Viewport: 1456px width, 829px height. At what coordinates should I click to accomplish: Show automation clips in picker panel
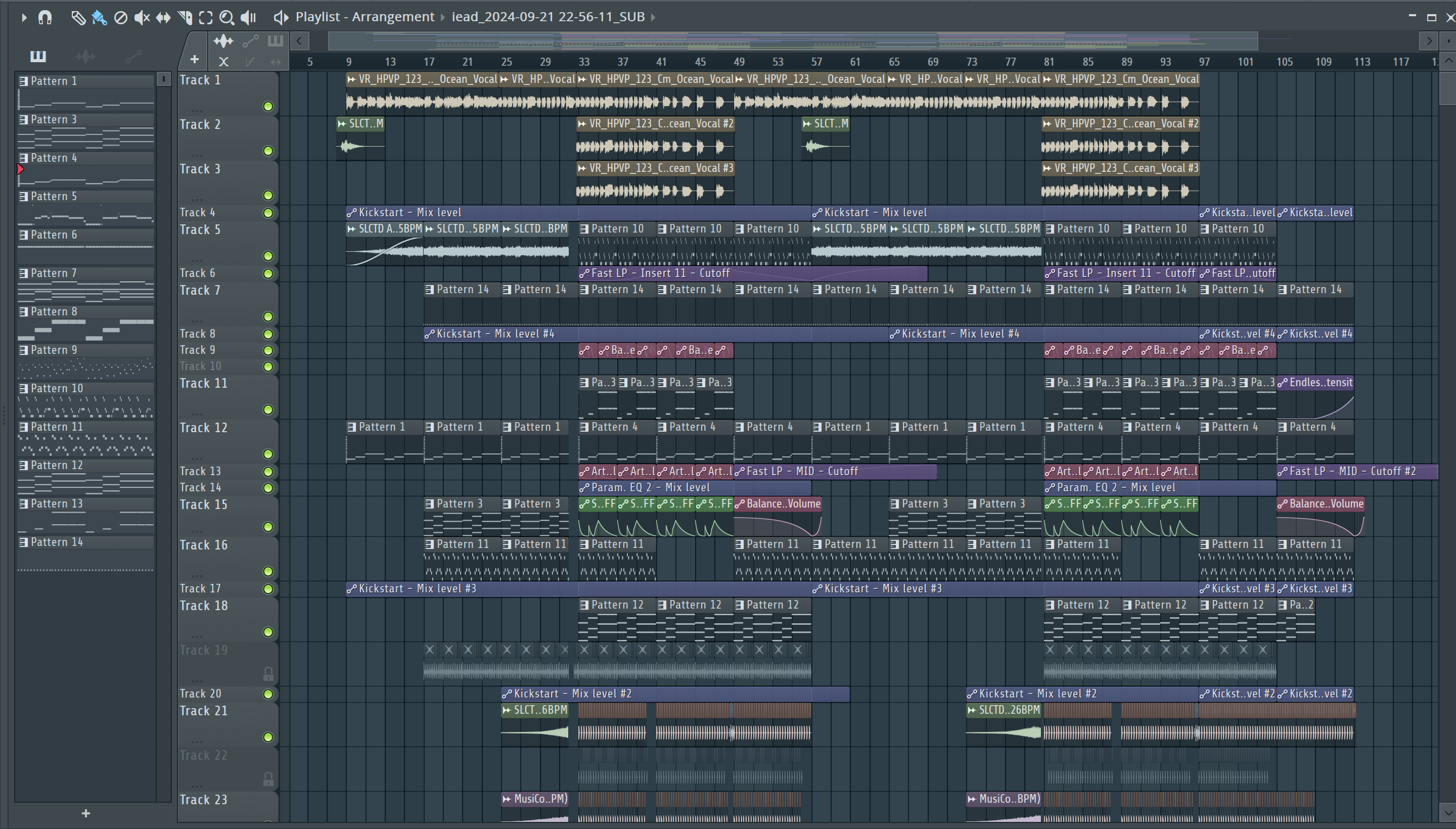pos(133,56)
